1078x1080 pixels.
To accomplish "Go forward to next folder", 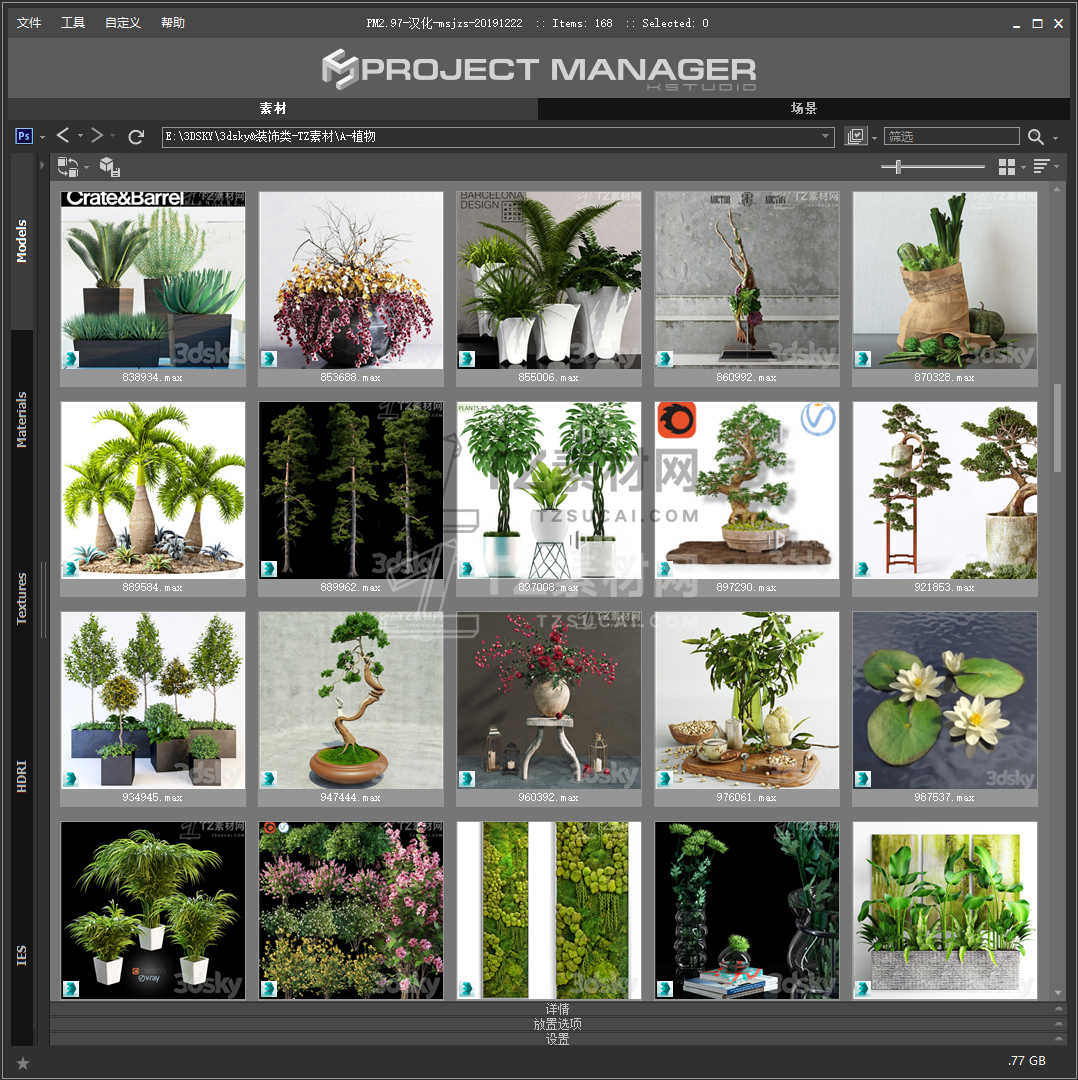I will click(97, 136).
